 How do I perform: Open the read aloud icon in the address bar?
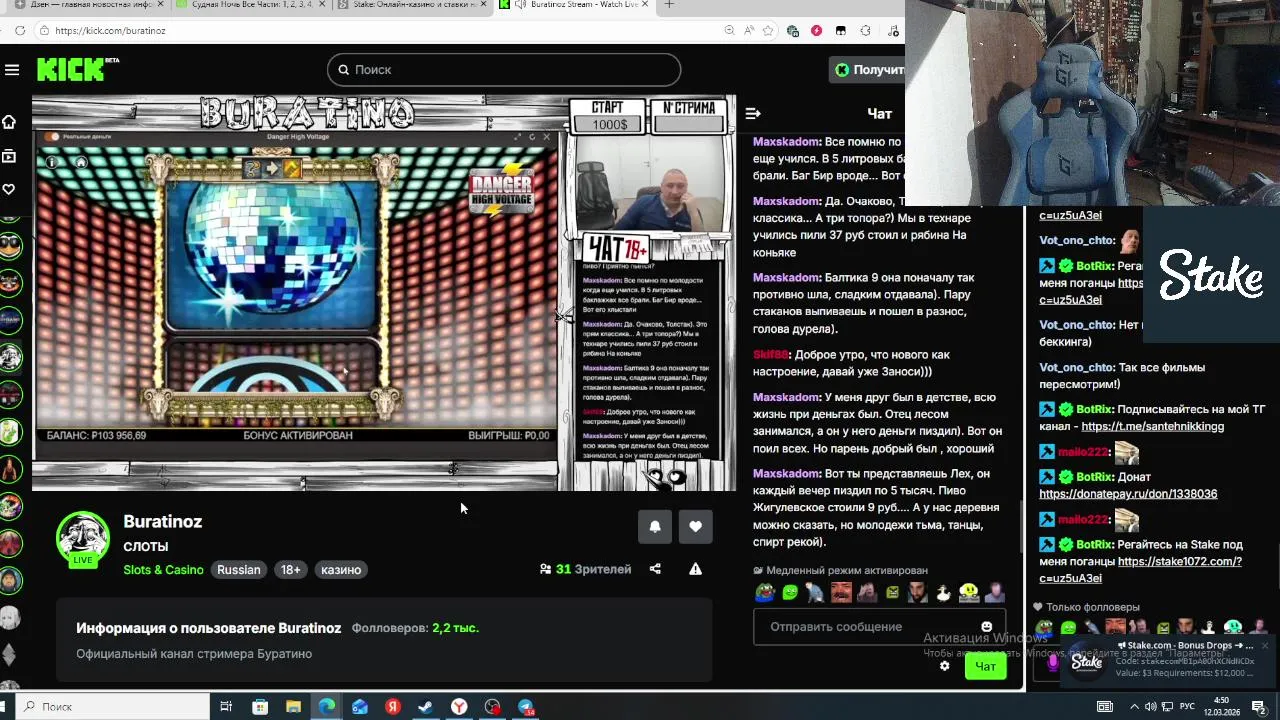pos(750,31)
